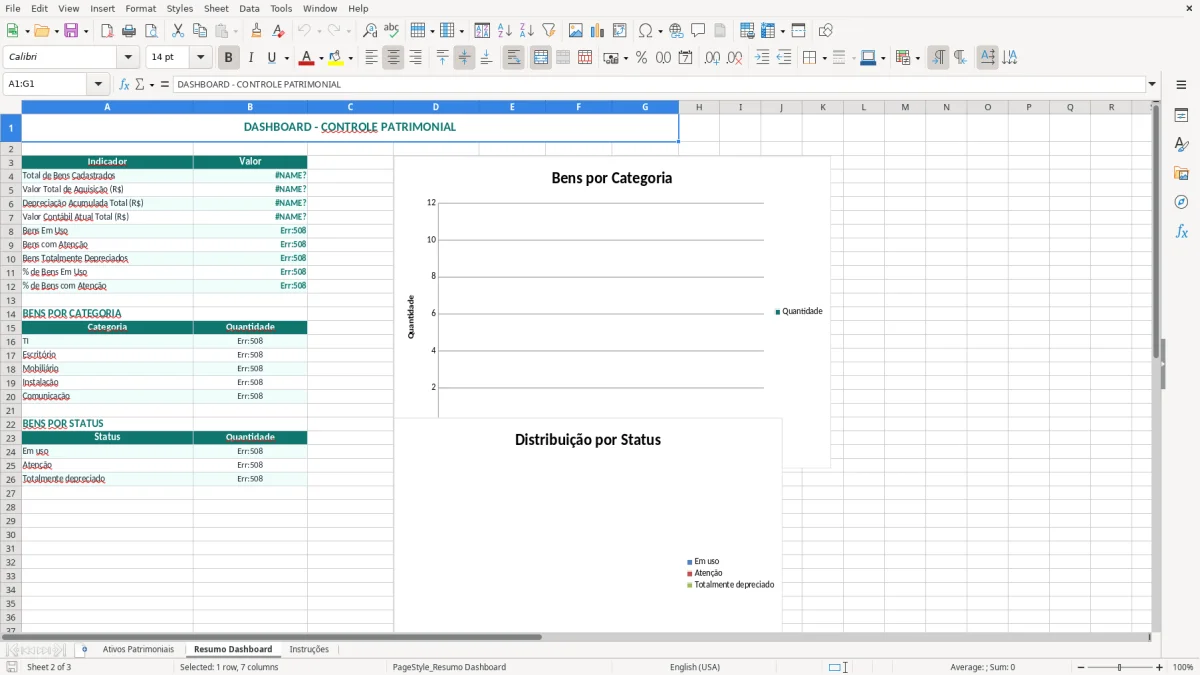The height and width of the screenshot is (675, 1200).
Task: Click English (USA) language status
Action: [x=695, y=667]
